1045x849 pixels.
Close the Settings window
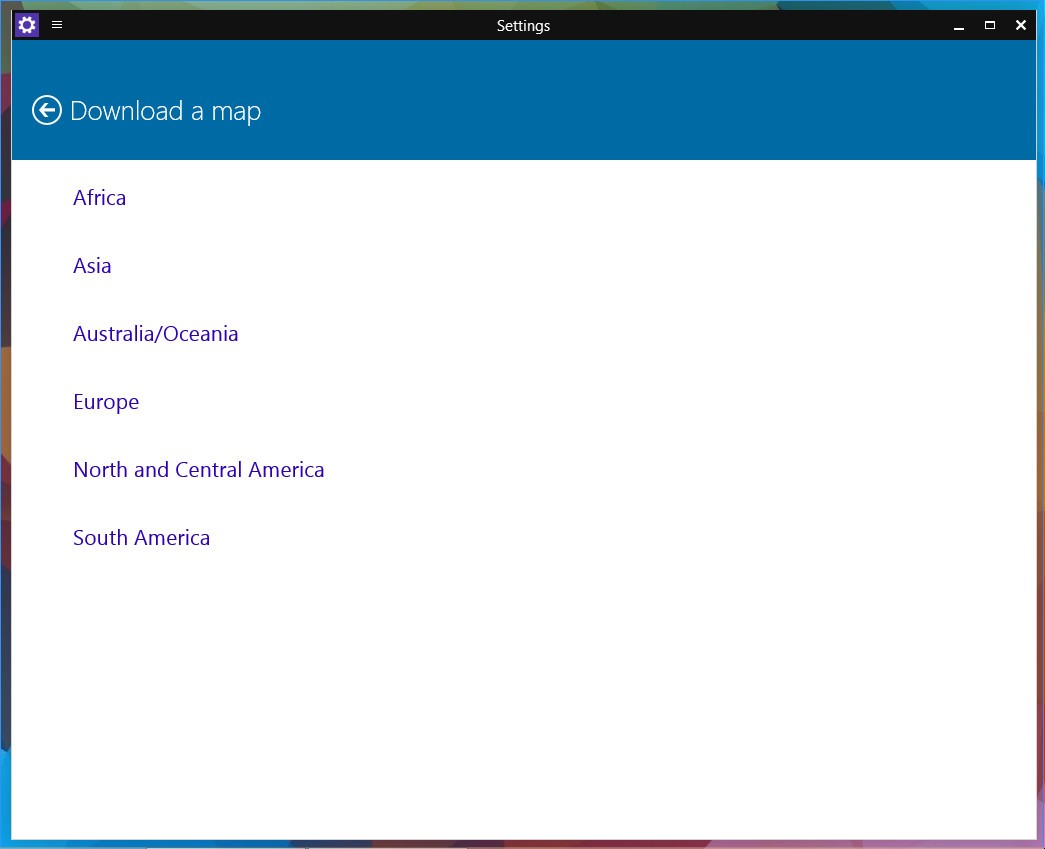pyautogui.click(x=1021, y=26)
